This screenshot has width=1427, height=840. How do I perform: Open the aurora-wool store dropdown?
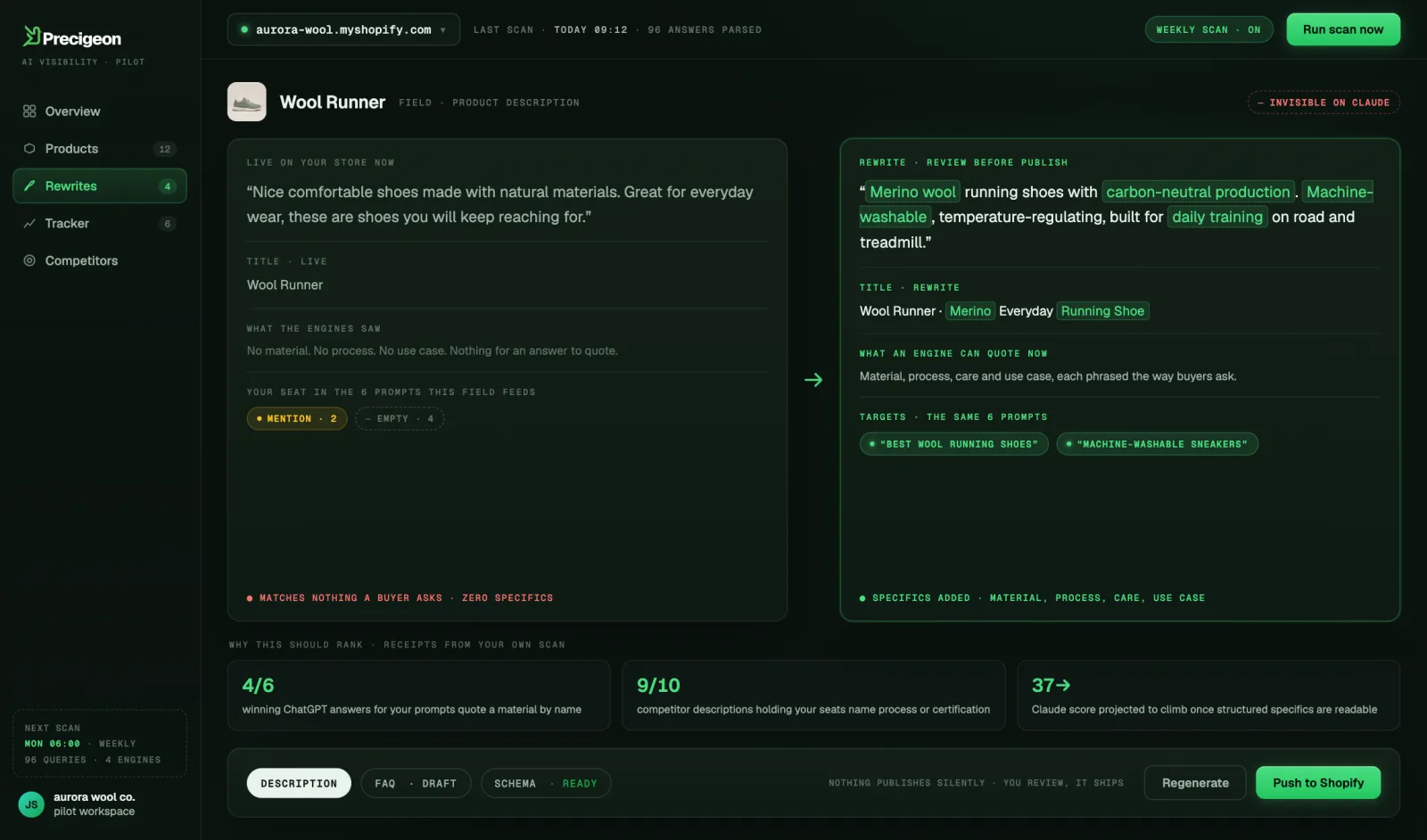click(343, 29)
